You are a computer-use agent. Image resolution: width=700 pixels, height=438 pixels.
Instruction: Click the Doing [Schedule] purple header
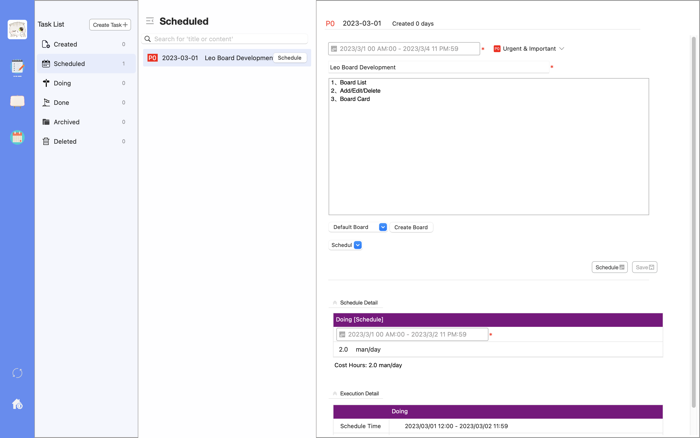coord(498,320)
